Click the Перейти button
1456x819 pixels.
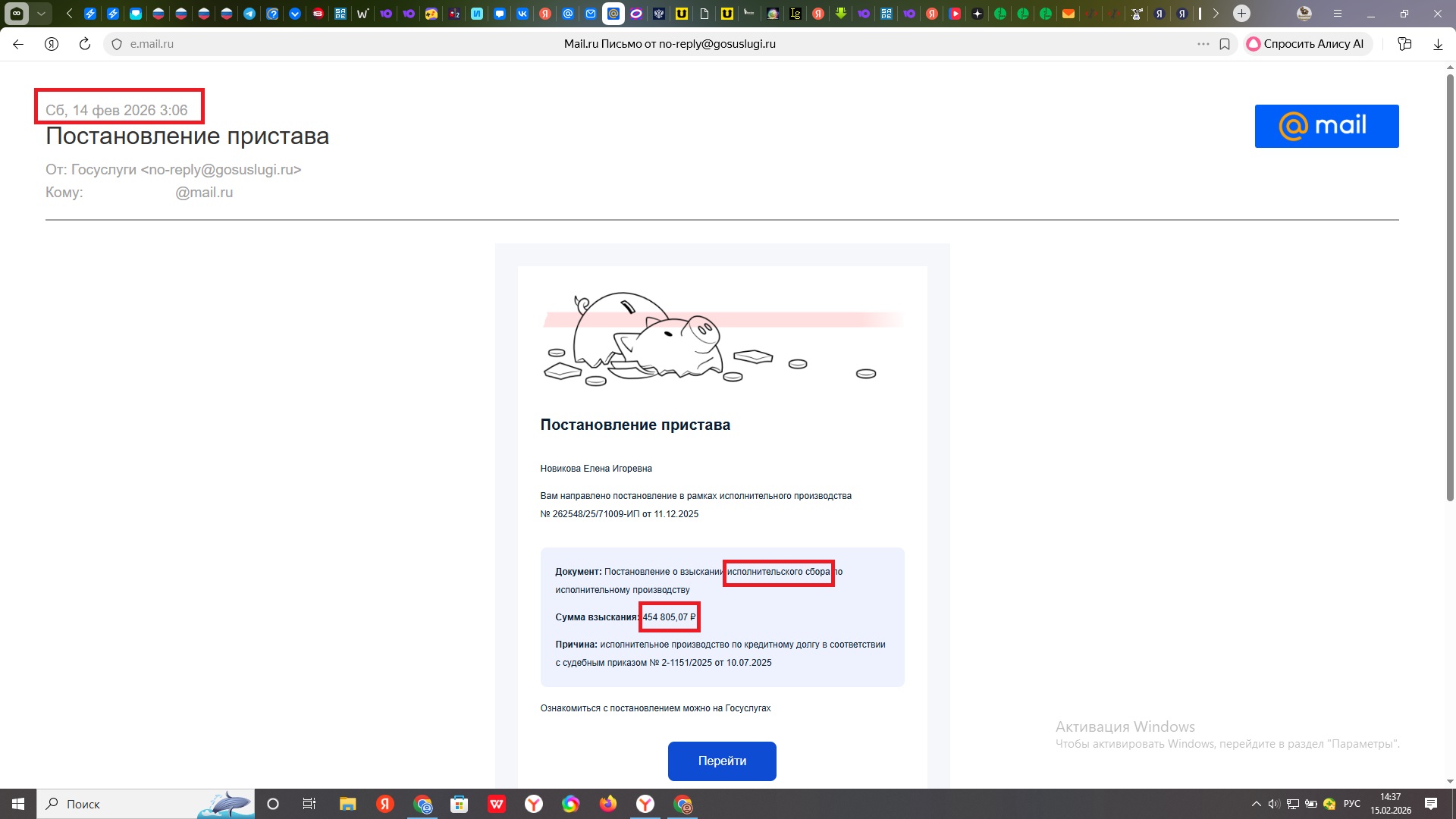[x=722, y=761]
